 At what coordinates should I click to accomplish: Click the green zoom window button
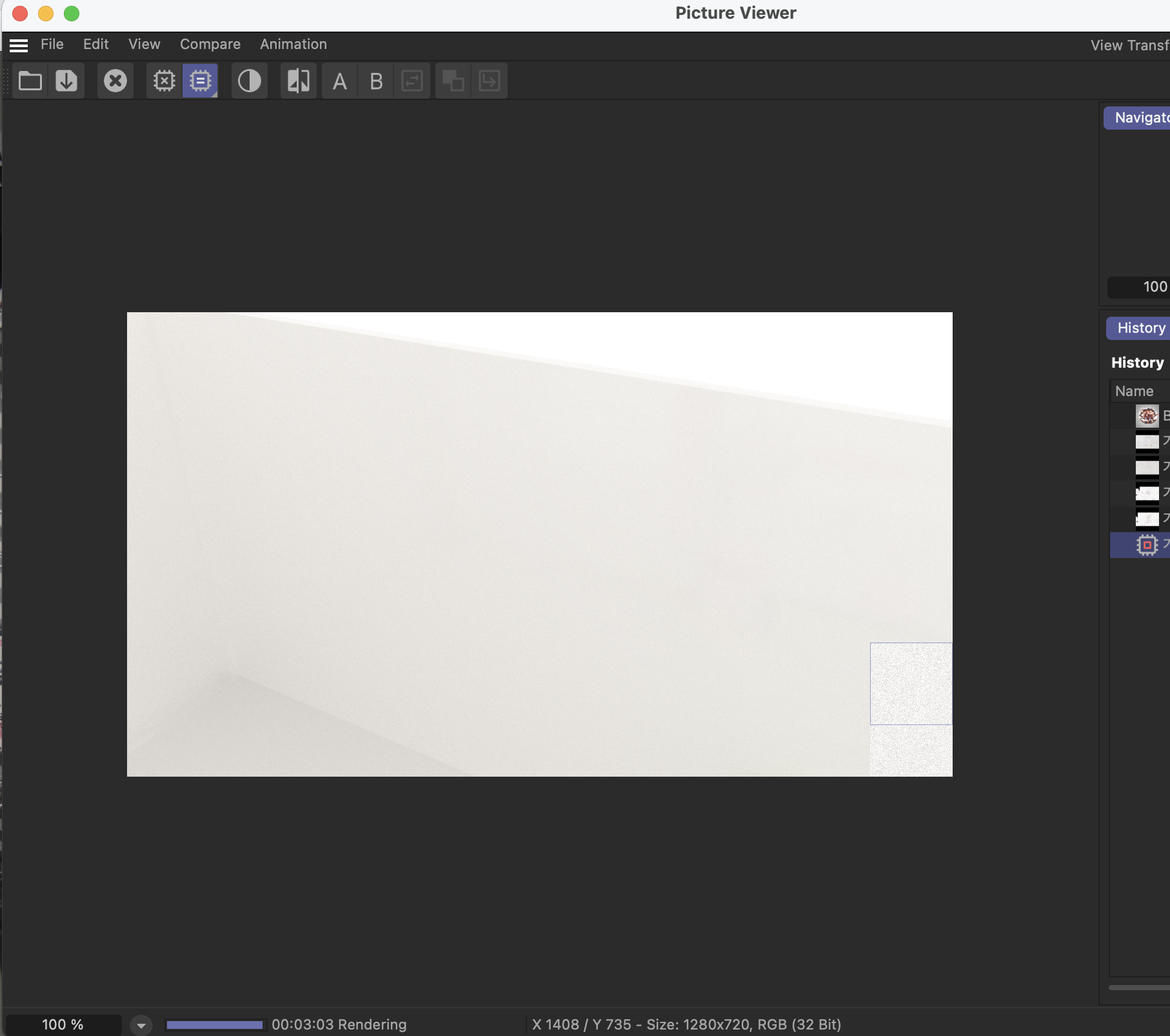72,14
